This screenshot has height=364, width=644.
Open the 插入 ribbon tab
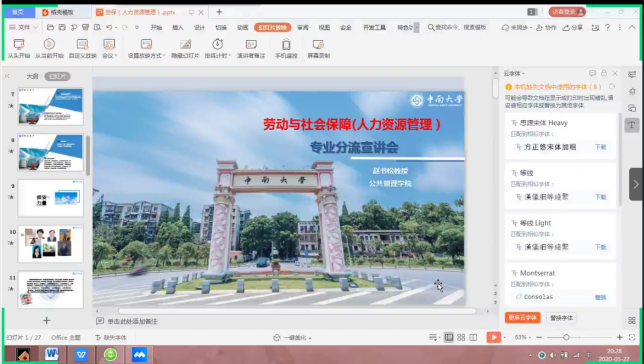(178, 28)
